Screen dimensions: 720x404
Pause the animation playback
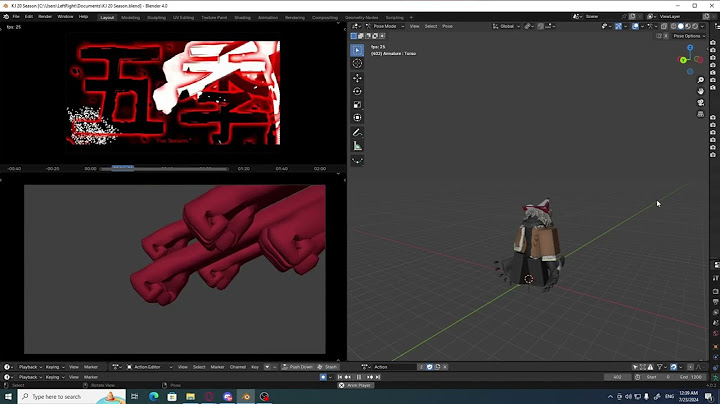tap(359, 377)
